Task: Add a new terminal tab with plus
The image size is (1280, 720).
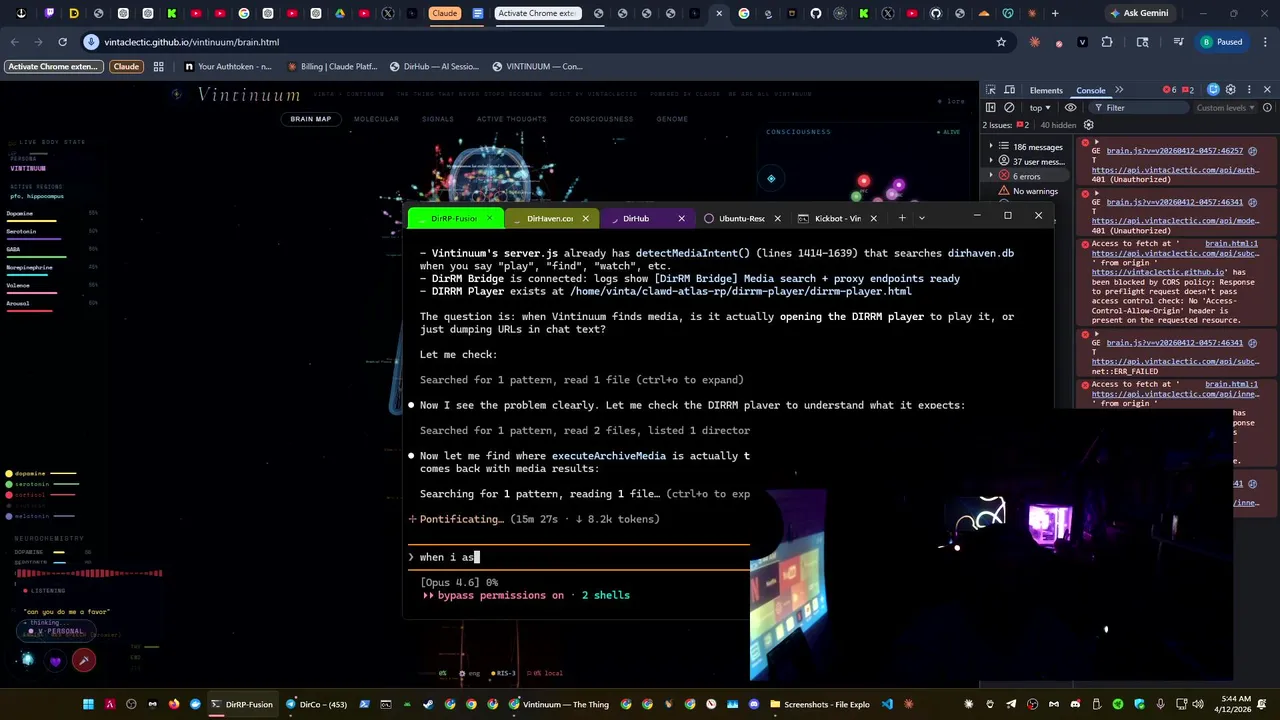Action: pyautogui.click(x=902, y=218)
